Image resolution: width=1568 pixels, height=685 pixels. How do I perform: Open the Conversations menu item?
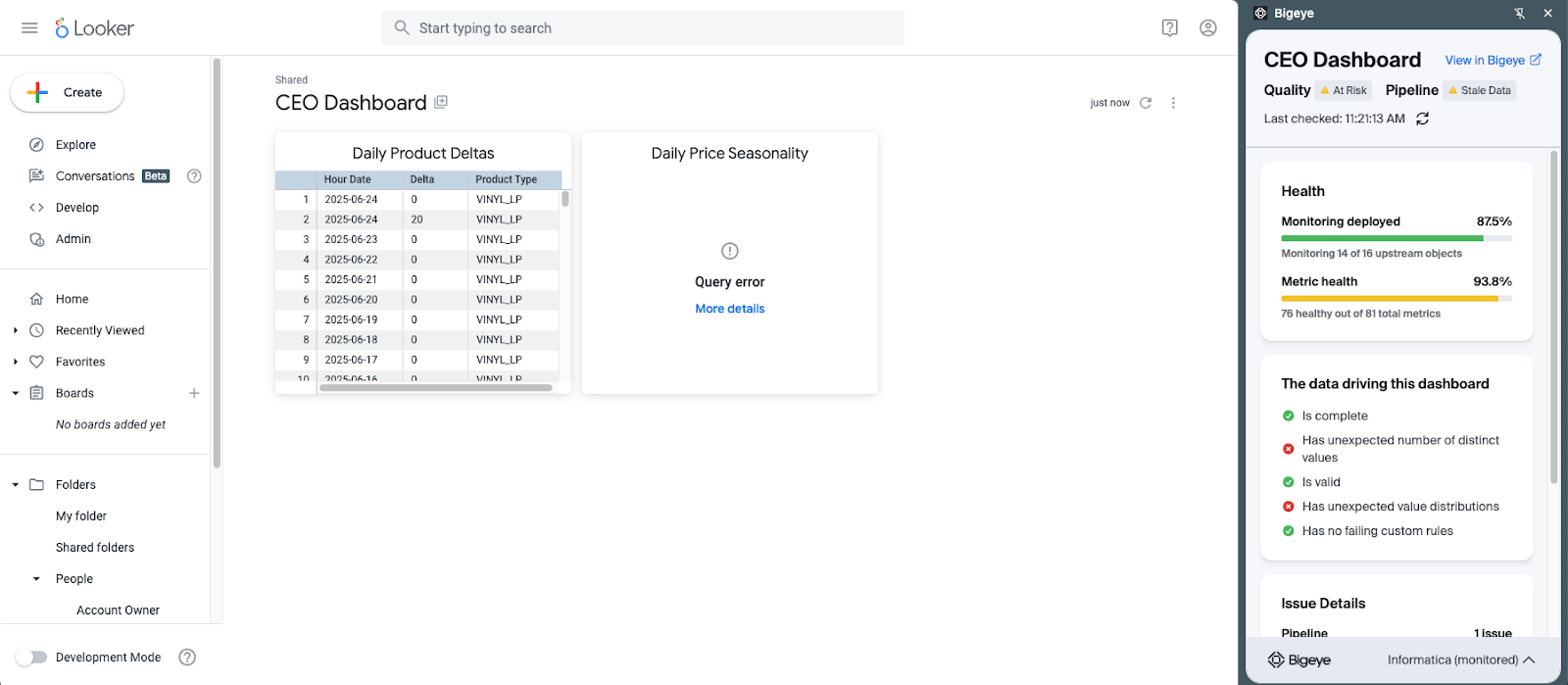[x=95, y=176]
